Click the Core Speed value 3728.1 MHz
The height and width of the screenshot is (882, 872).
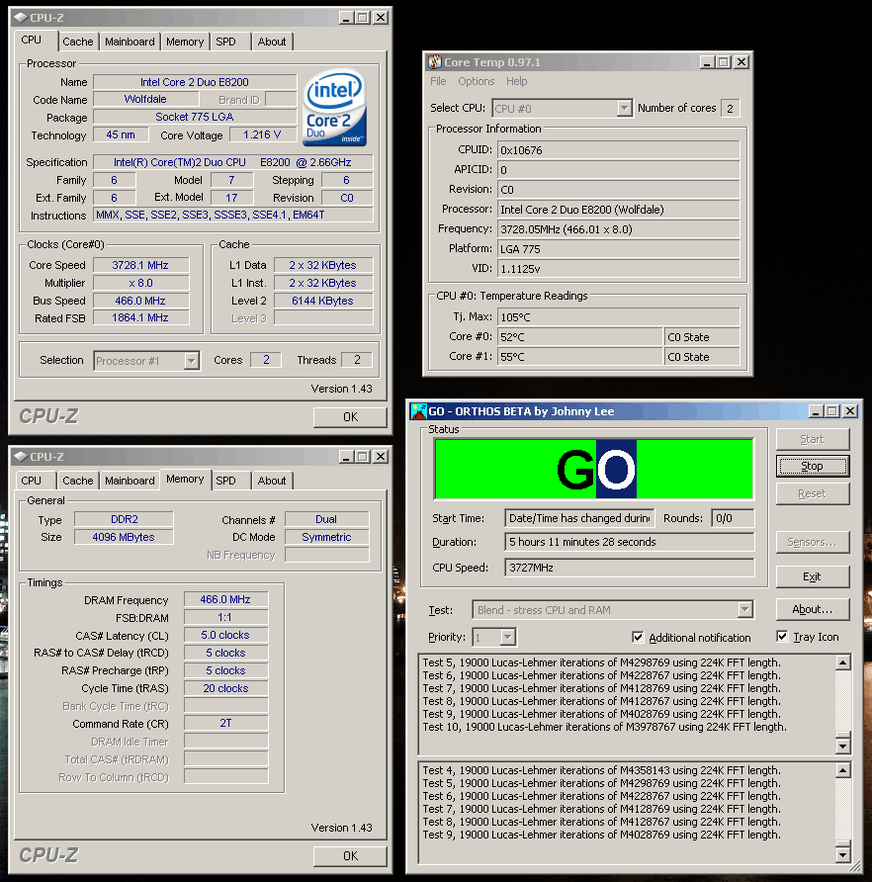click(141, 265)
